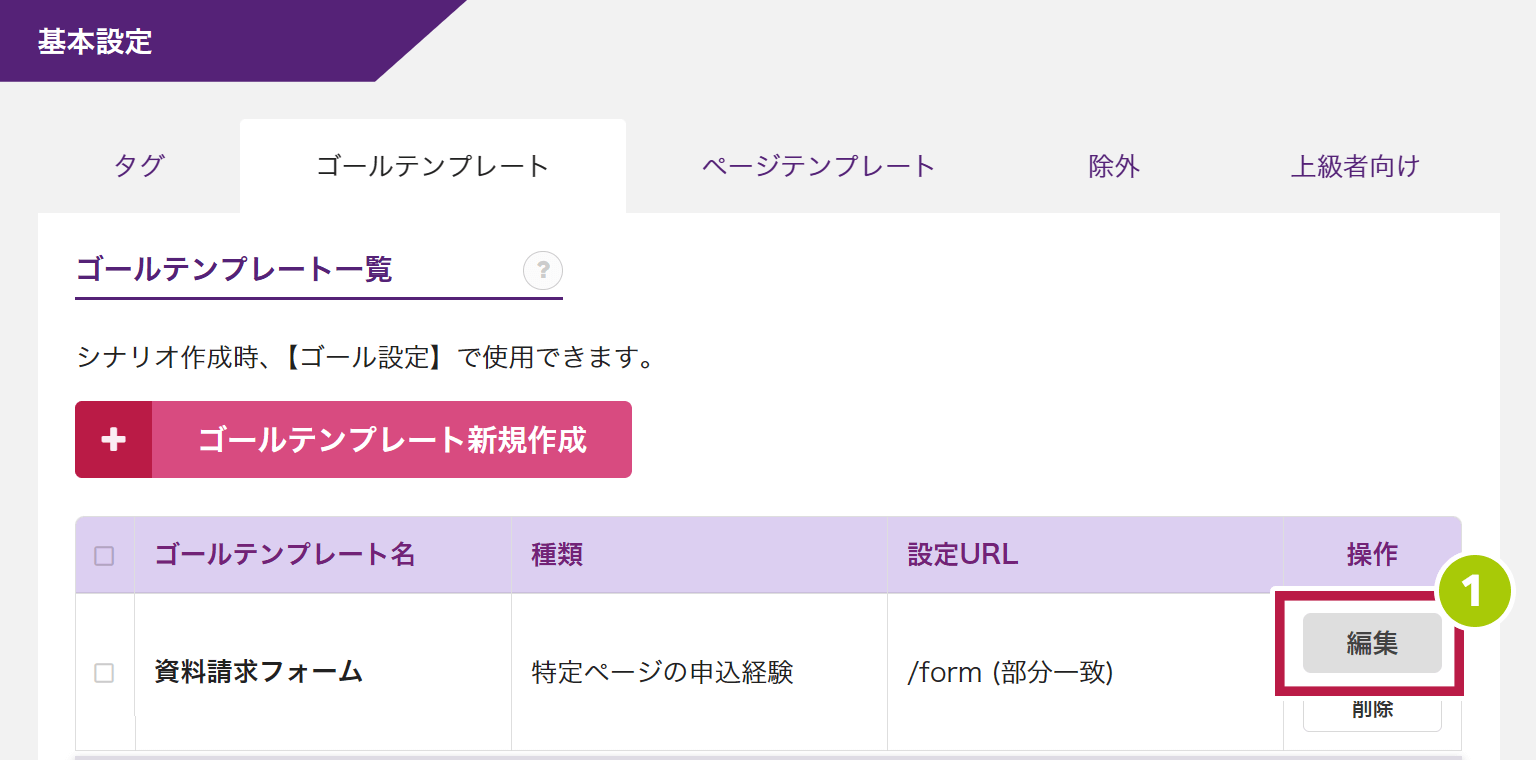Click the 削除 button
The width and height of the screenshot is (1536, 760).
(1372, 712)
